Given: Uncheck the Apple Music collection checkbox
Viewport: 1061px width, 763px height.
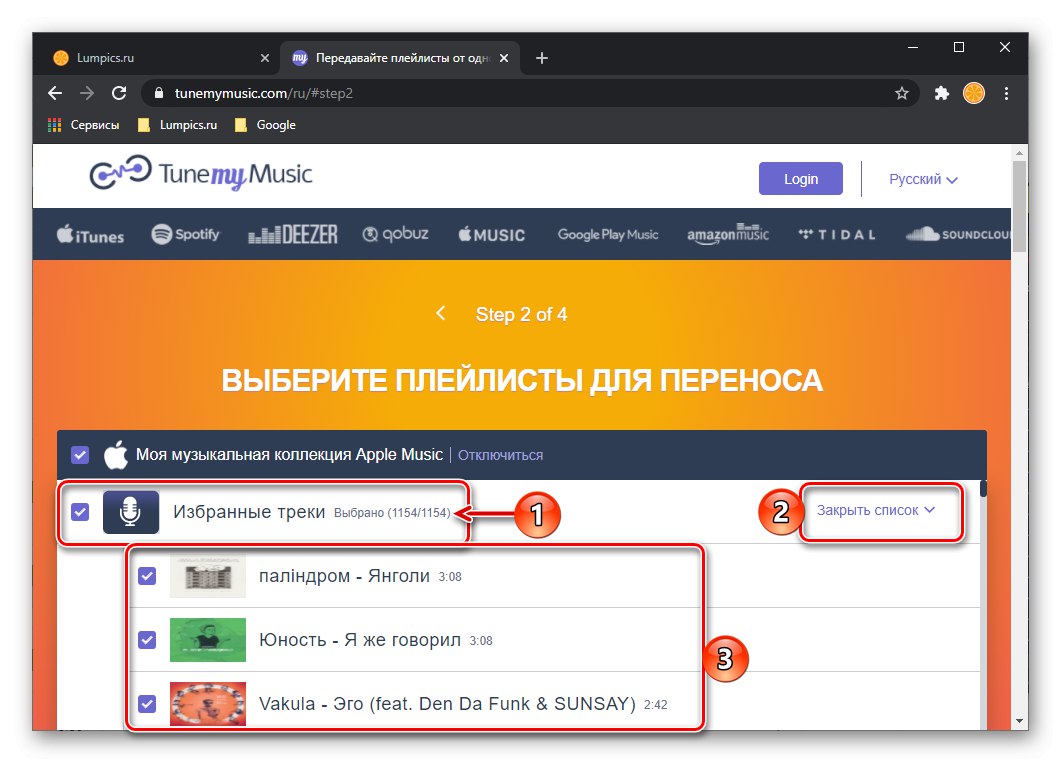Looking at the screenshot, I should [x=80, y=455].
